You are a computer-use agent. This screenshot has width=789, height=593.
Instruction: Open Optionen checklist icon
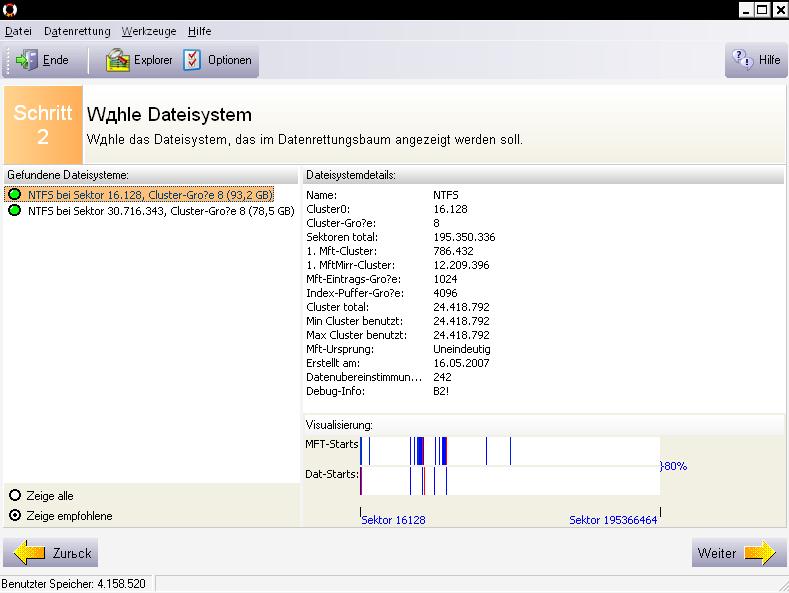[192, 60]
